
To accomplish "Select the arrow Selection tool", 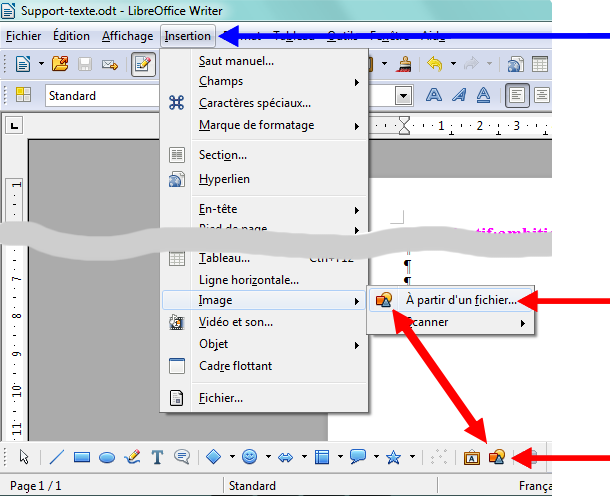I will (x=24, y=457).
